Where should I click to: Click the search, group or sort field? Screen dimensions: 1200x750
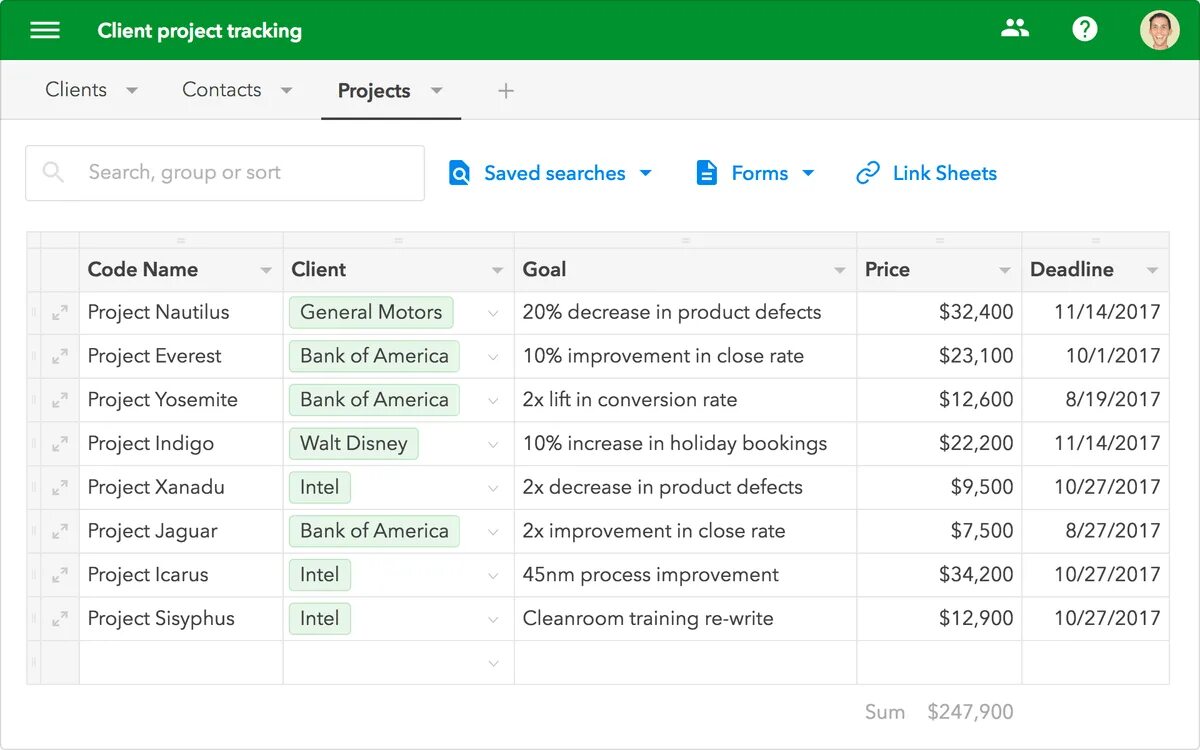click(x=225, y=173)
